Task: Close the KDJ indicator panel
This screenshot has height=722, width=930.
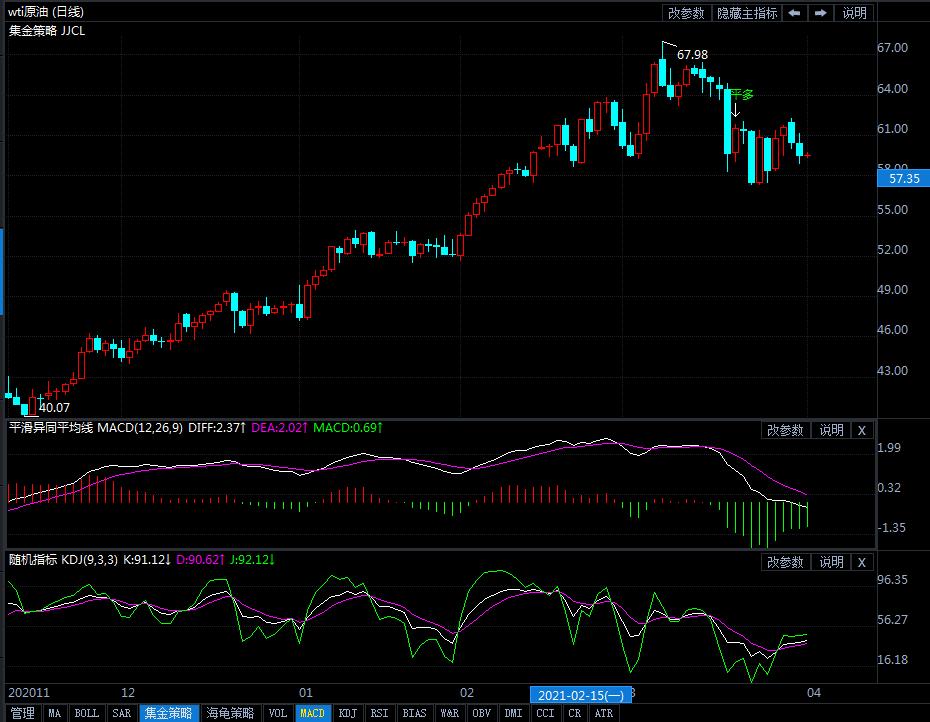Action: [x=862, y=563]
